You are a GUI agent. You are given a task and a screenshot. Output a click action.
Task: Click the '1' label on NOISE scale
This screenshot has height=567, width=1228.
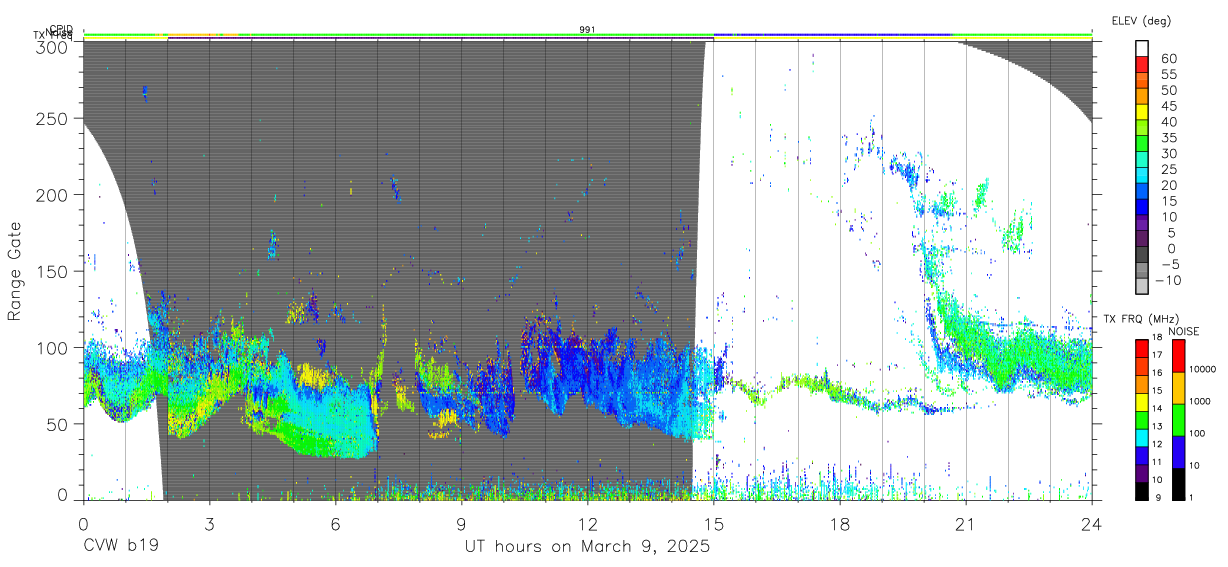click(x=1193, y=498)
